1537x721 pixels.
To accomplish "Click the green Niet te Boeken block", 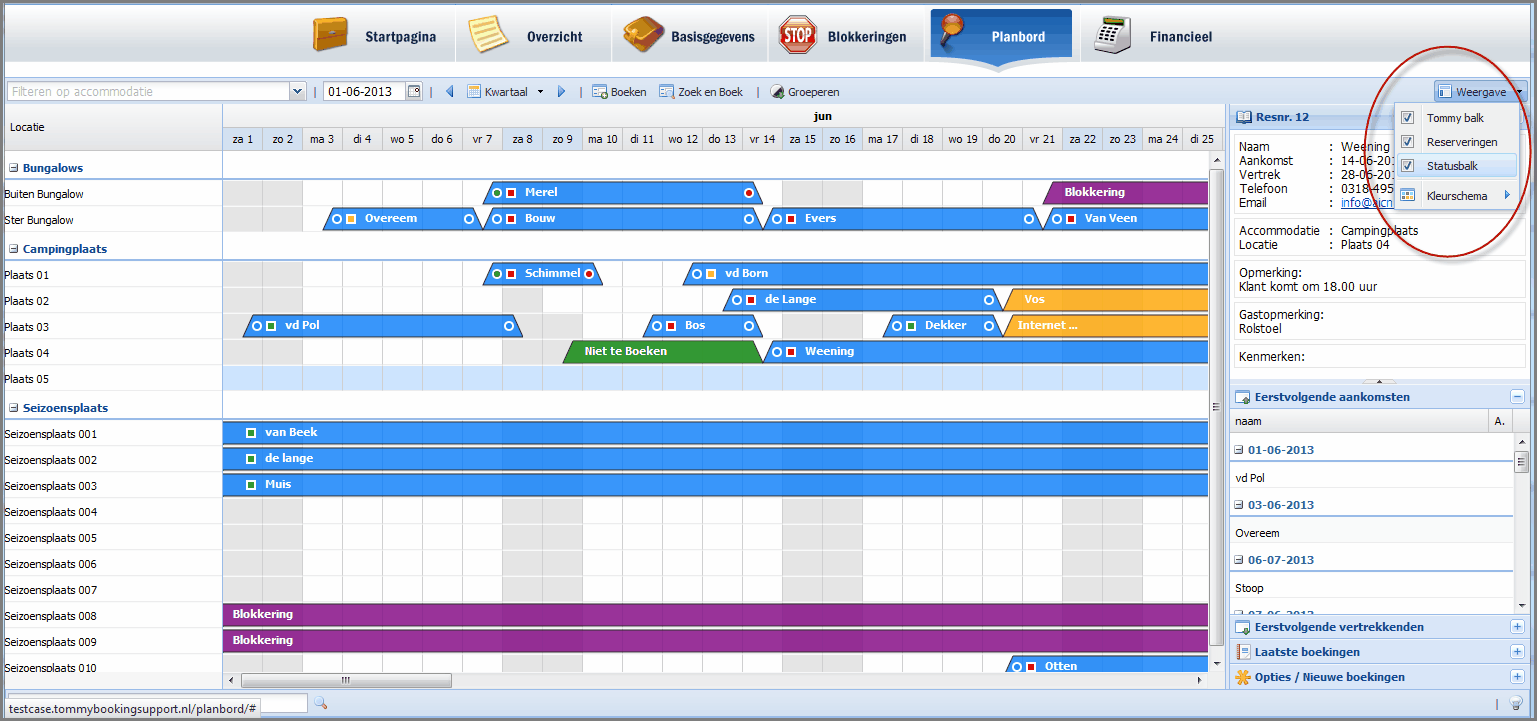I will (663, 352).
